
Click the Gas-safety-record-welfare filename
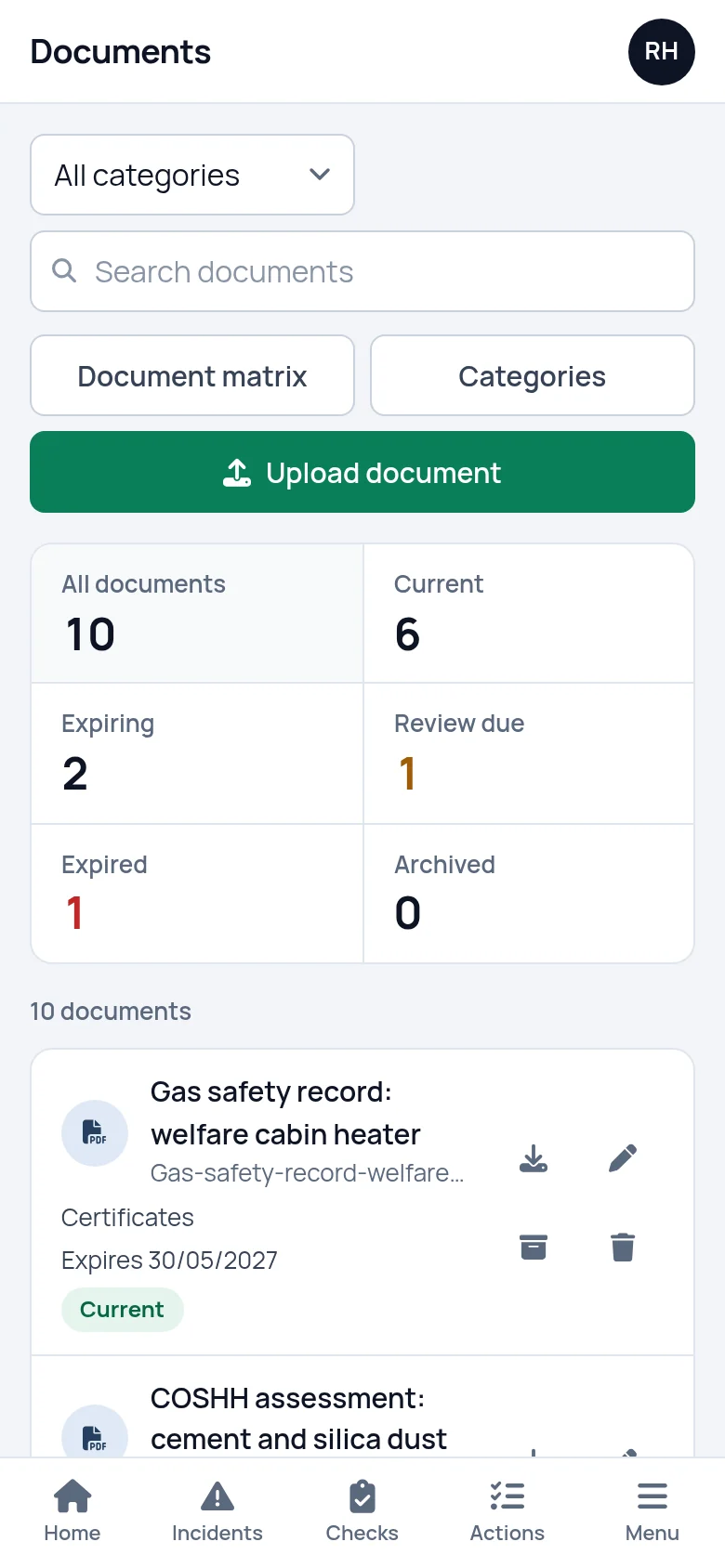coord(307,1173)
